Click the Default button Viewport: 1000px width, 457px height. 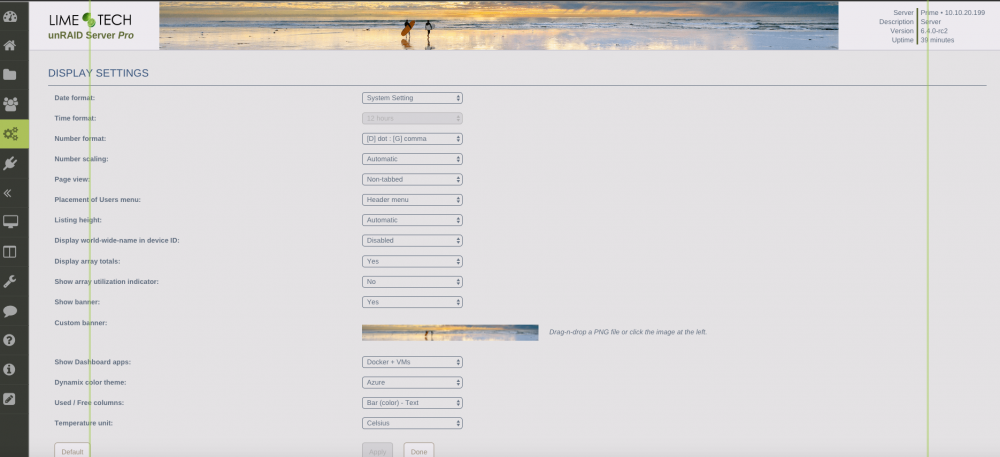pos(72,450)
